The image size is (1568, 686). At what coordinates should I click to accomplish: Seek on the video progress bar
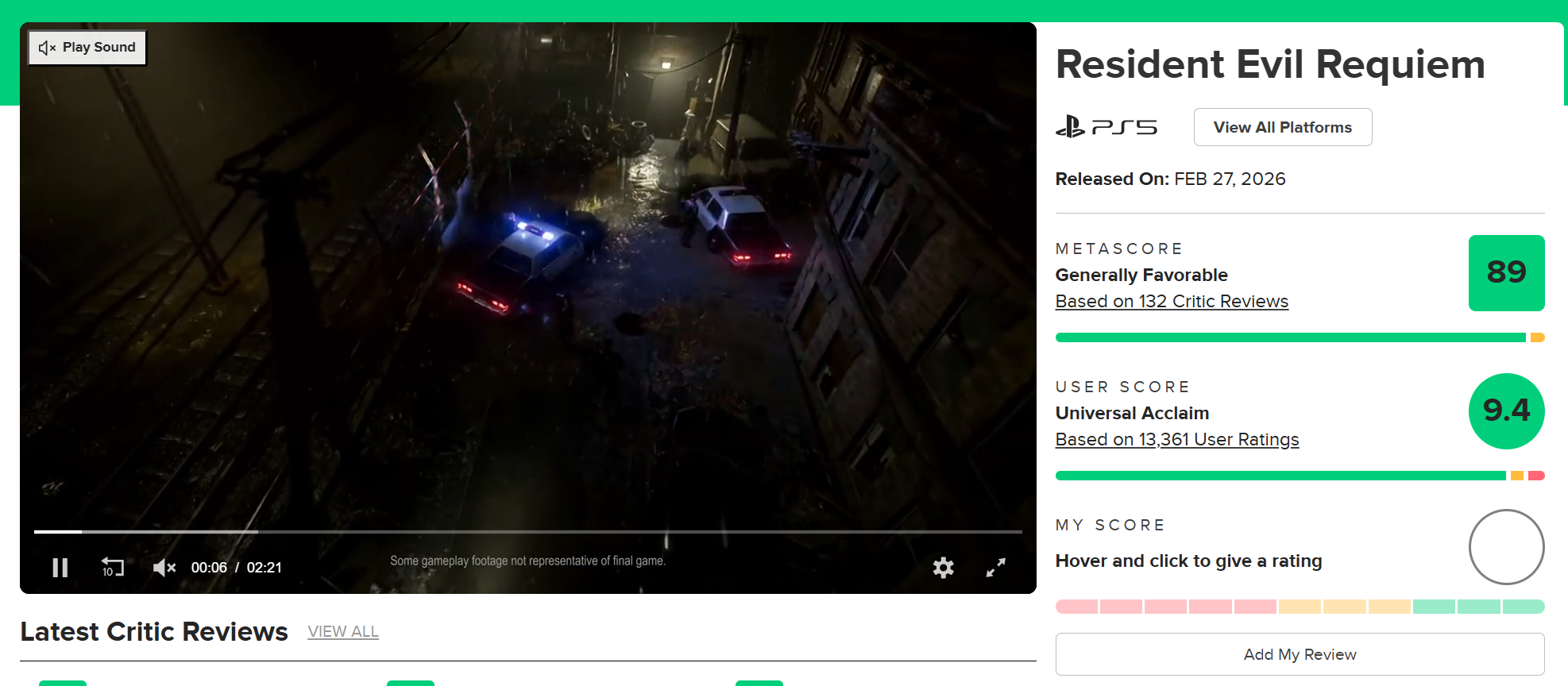[527, 531]
